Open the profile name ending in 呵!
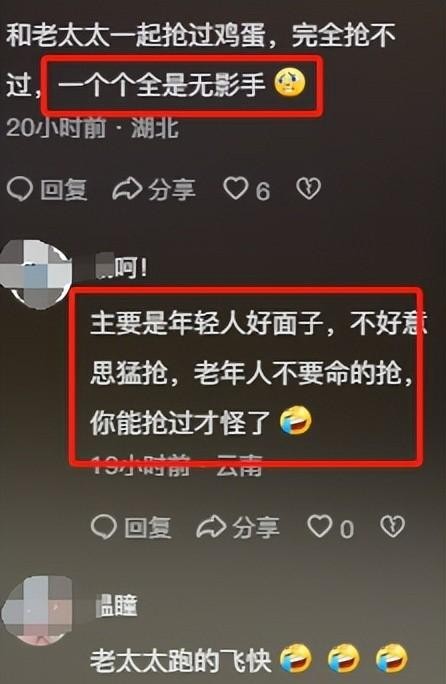 (x=121, y=267)
